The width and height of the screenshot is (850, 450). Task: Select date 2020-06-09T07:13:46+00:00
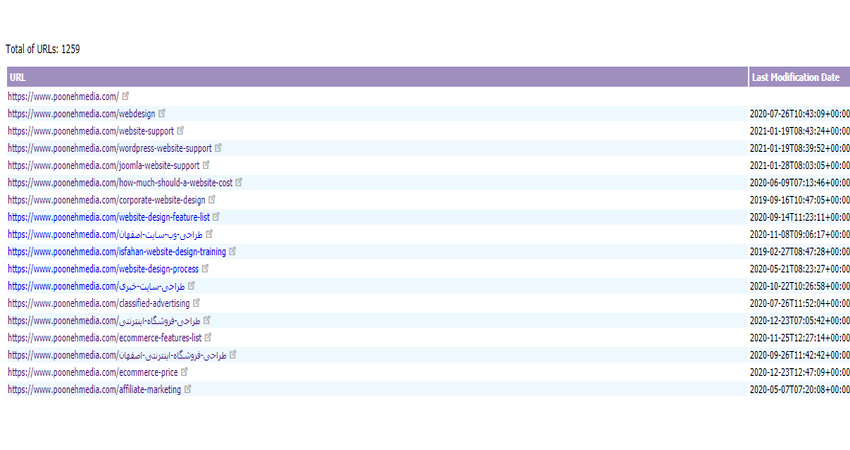click(x=800, y=183)
